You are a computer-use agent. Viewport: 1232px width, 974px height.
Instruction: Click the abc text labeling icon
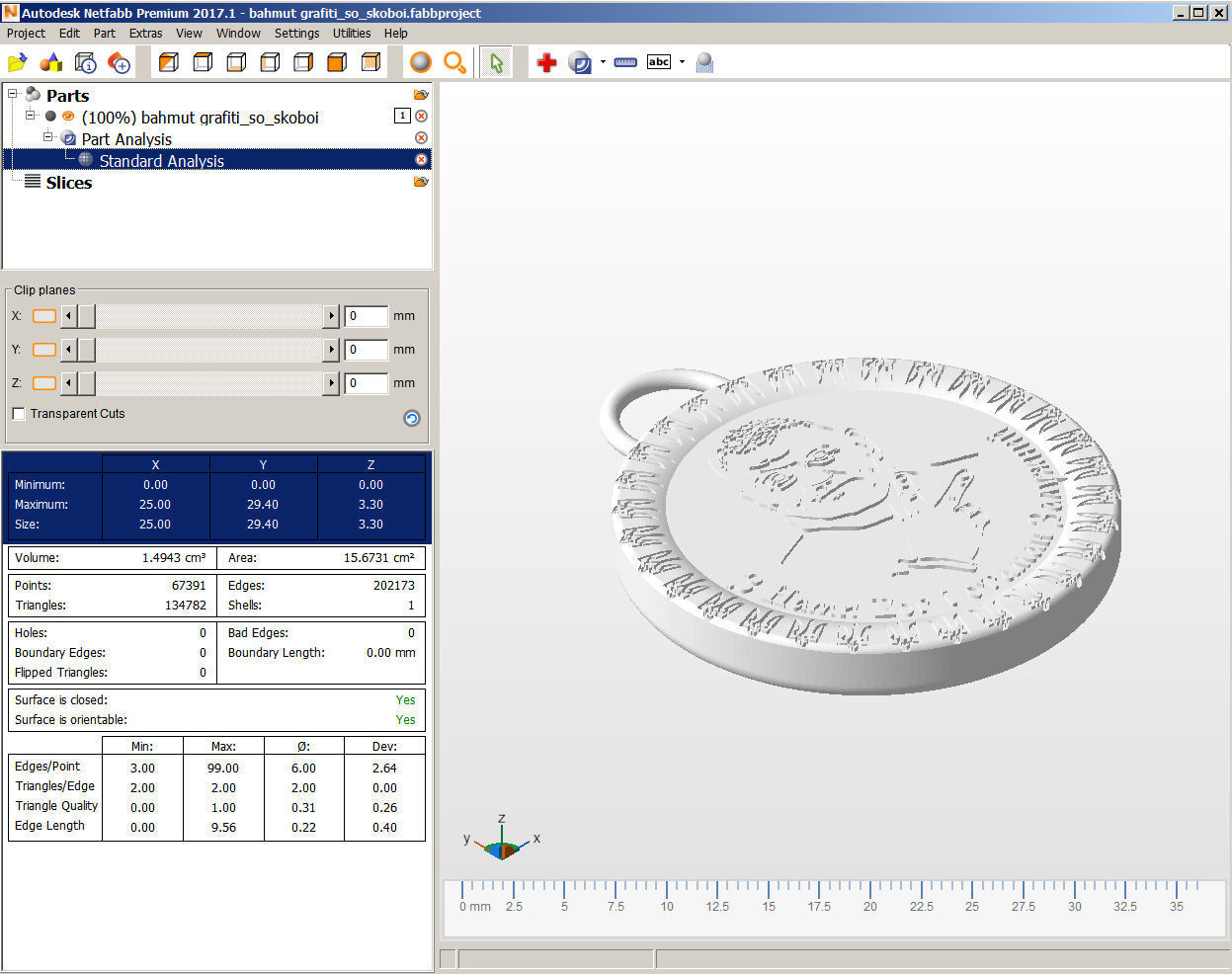659,62
